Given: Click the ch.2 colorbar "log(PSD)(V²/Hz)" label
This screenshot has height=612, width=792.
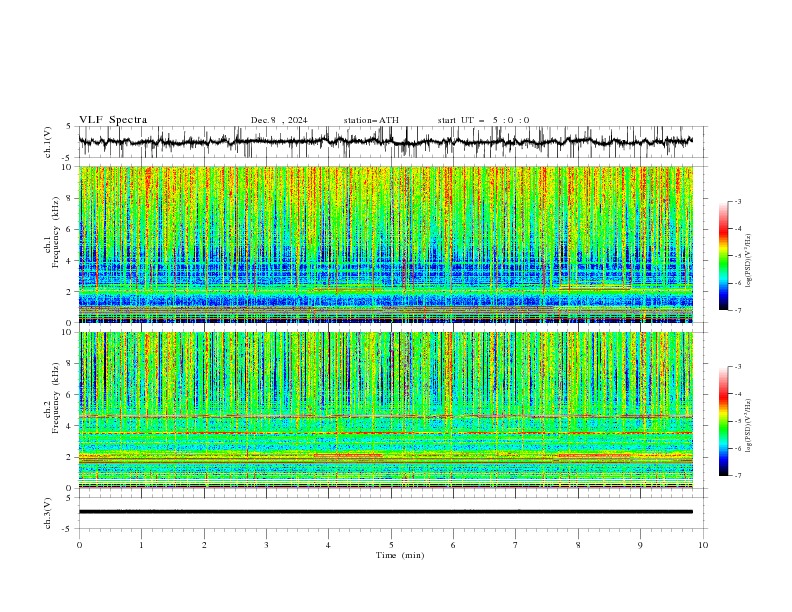Looking at the screenshot, I should (x=749, y=426).
